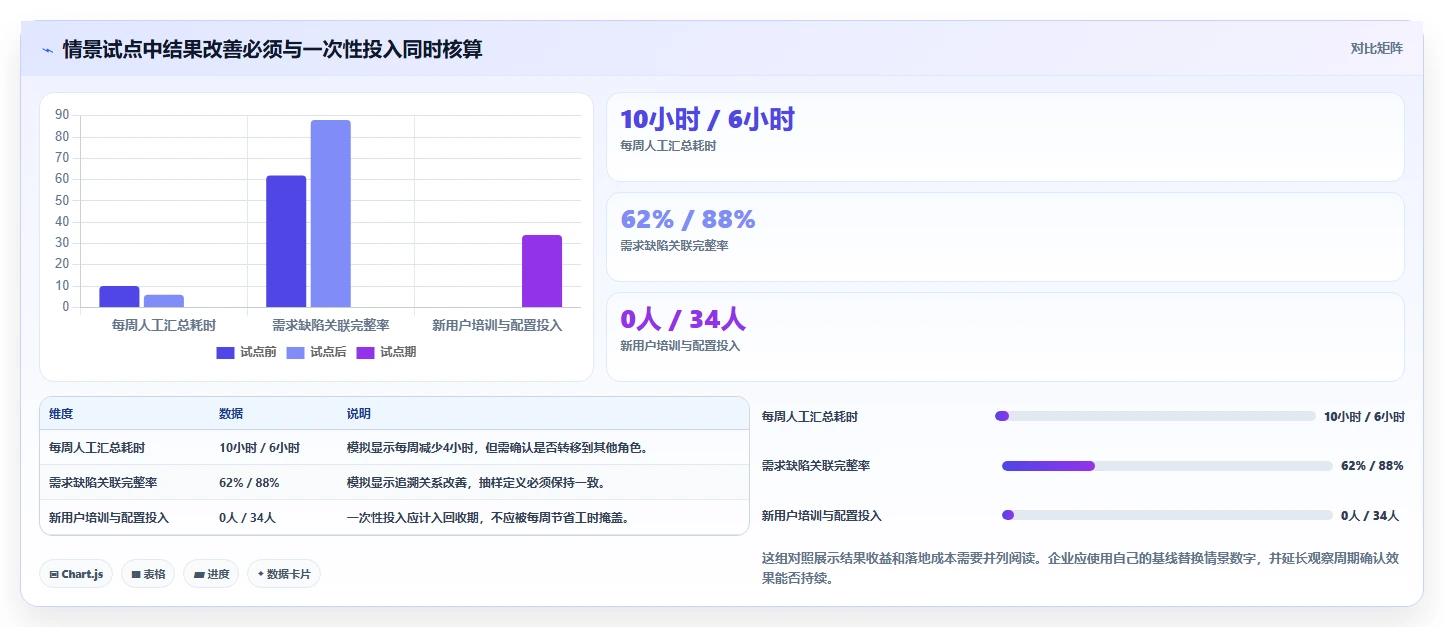Click table cell 0人 / 34人

pos(247,517)
